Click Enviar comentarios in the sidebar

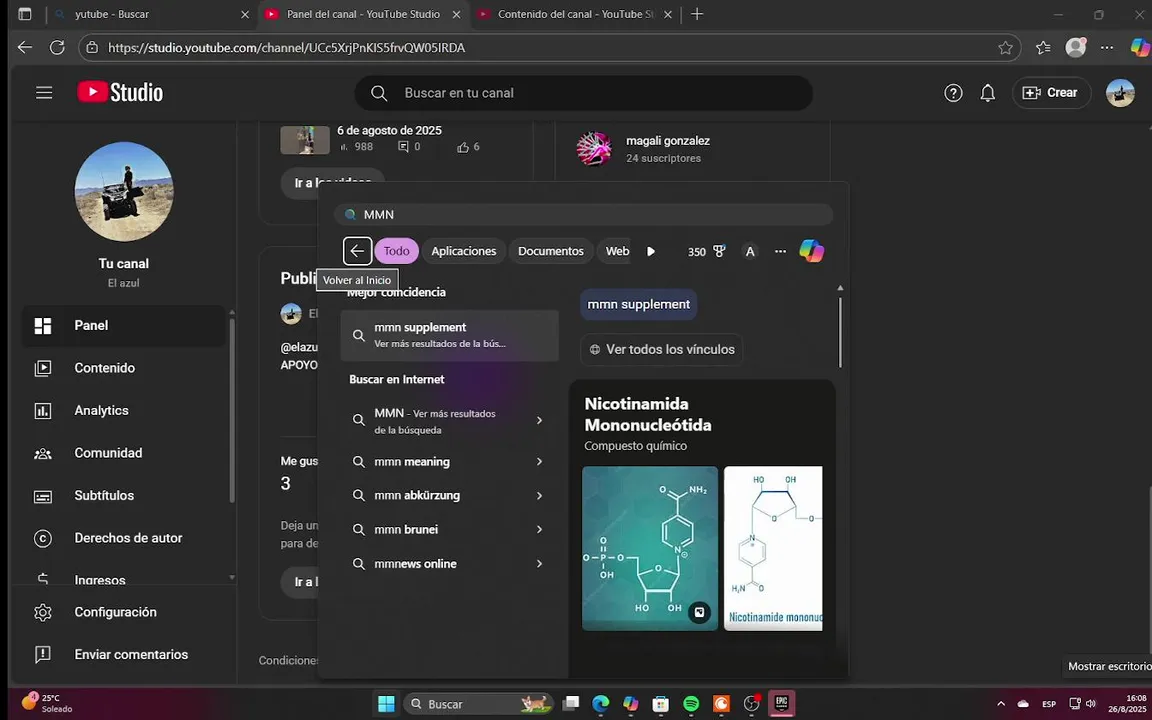123,655
